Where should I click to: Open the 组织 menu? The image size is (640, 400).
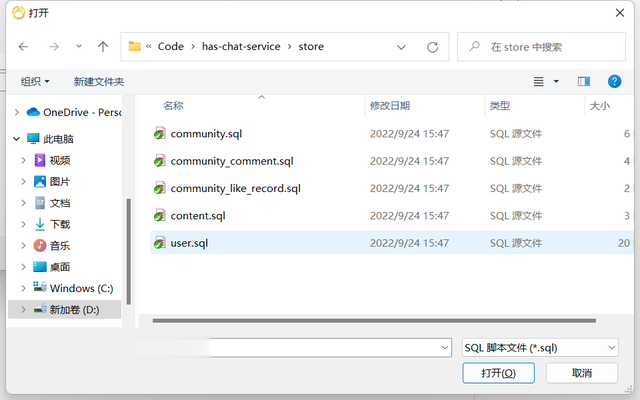click(x=35, y=82)
